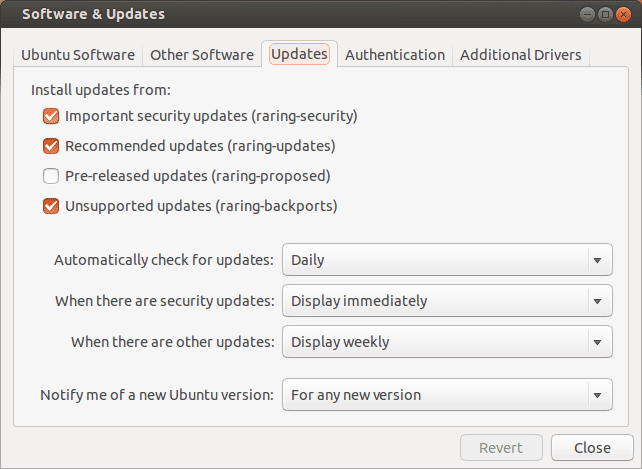Open the Automatically check for updates dropdown

[x=446, y=260]
